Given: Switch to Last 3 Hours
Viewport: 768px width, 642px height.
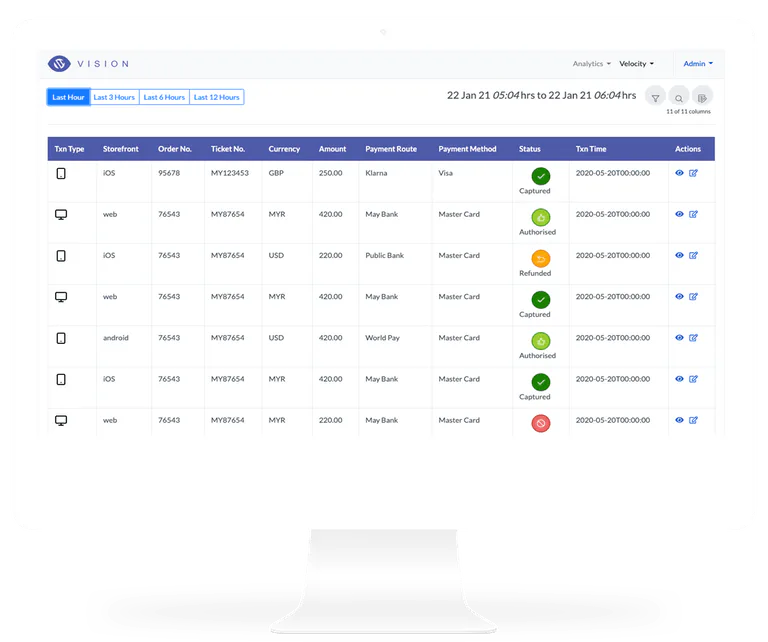Looking at the screenshot, I should click(x=114, y=97).
